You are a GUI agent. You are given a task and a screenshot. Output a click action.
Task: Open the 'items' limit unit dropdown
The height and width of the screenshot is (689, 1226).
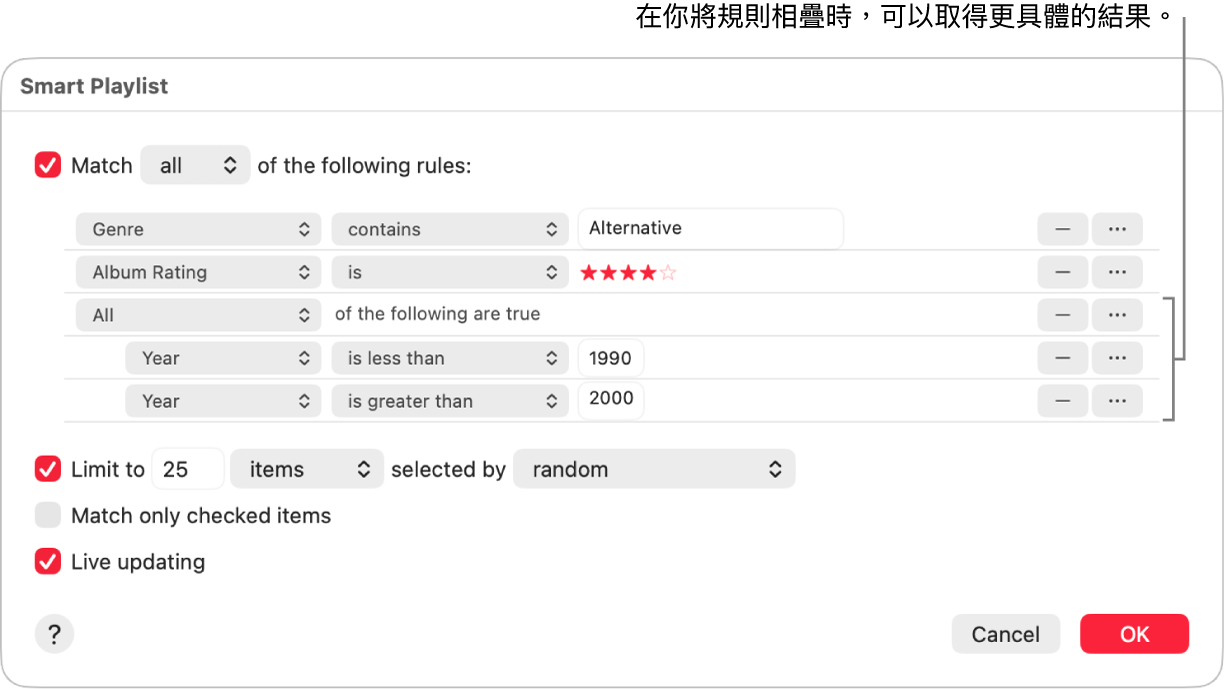[x=307, y=469]
